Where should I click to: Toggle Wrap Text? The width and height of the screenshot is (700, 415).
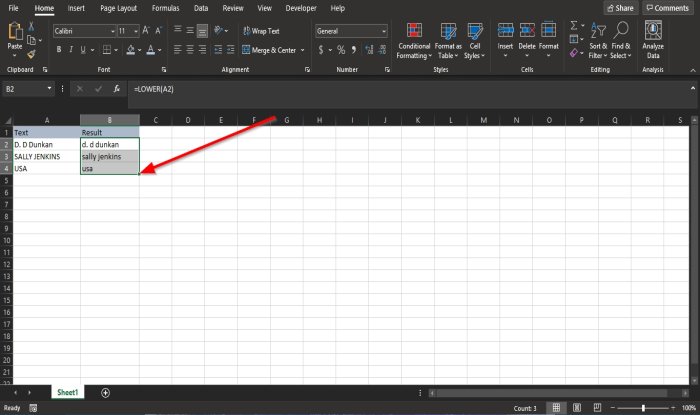coord(262,31)
